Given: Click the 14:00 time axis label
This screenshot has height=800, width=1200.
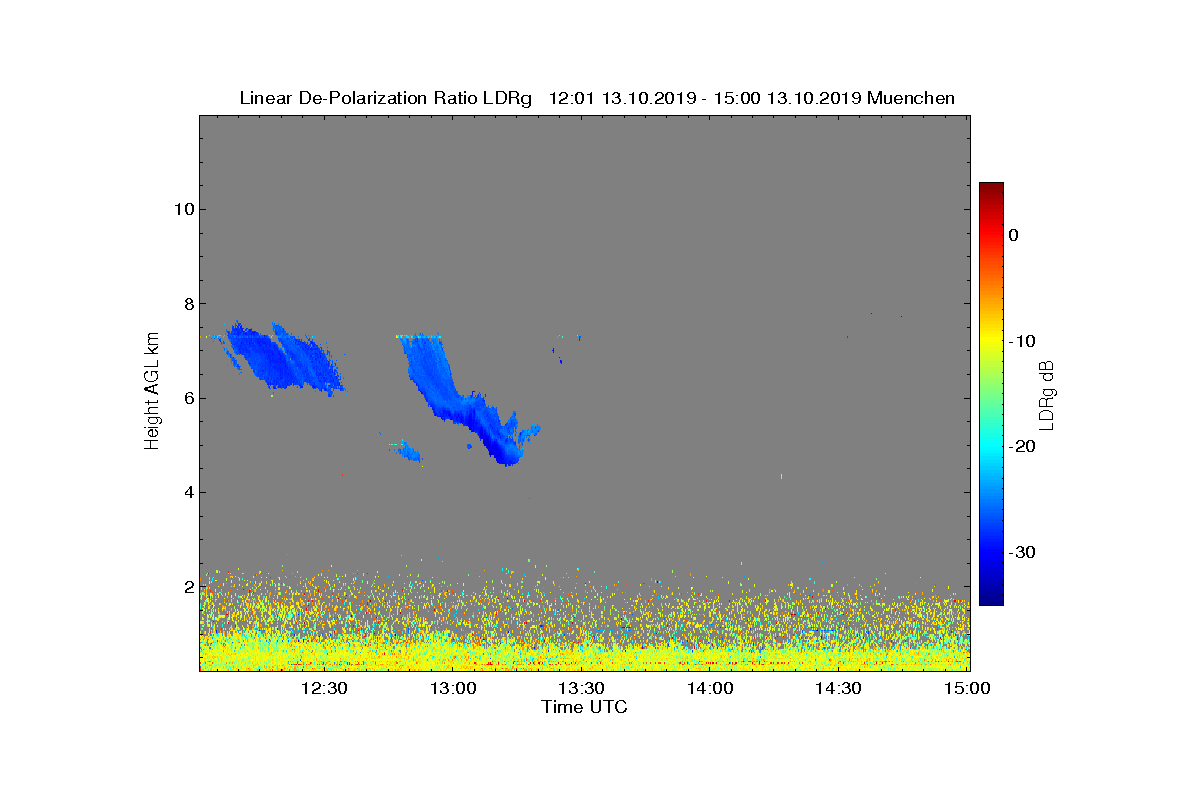Looking at the screenshot, I should click(x=710, y=688).
